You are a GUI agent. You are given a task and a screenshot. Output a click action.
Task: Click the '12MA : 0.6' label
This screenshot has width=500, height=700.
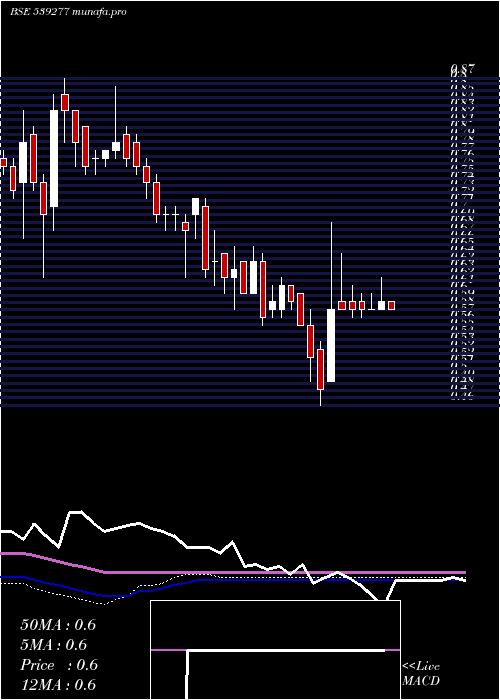click(58, 684)
